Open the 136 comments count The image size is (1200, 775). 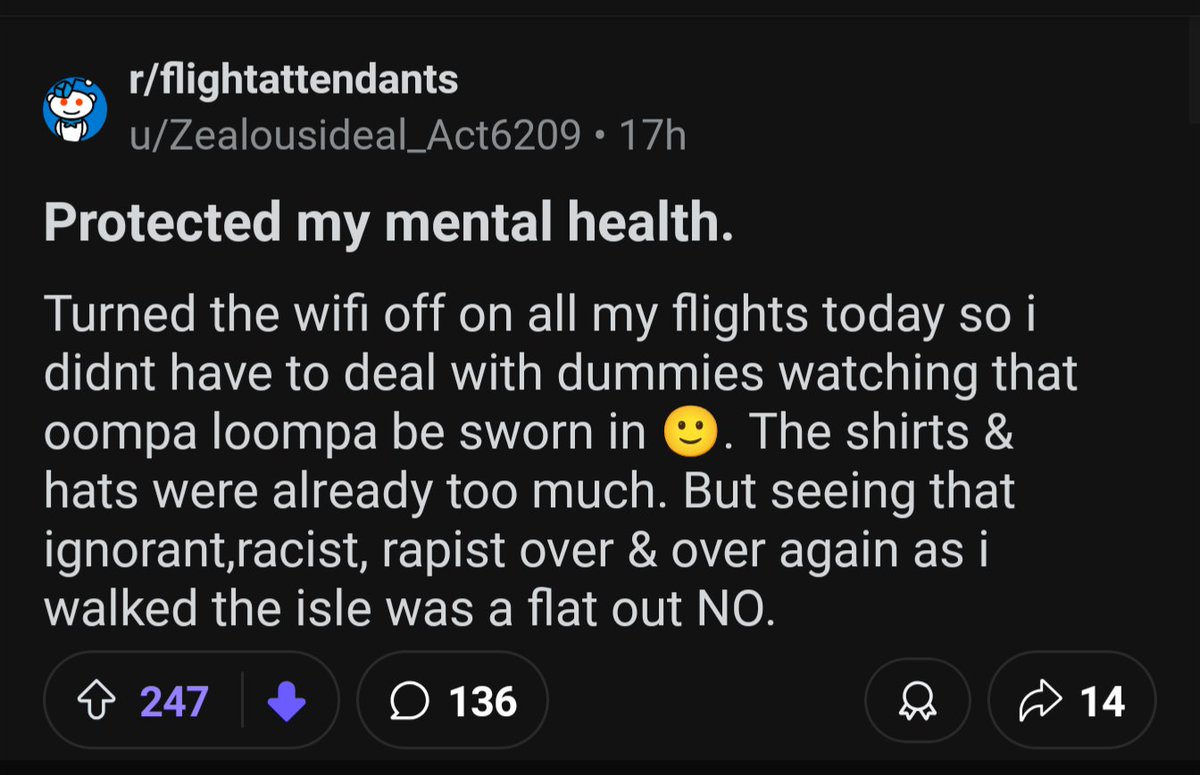click(483, 701)
